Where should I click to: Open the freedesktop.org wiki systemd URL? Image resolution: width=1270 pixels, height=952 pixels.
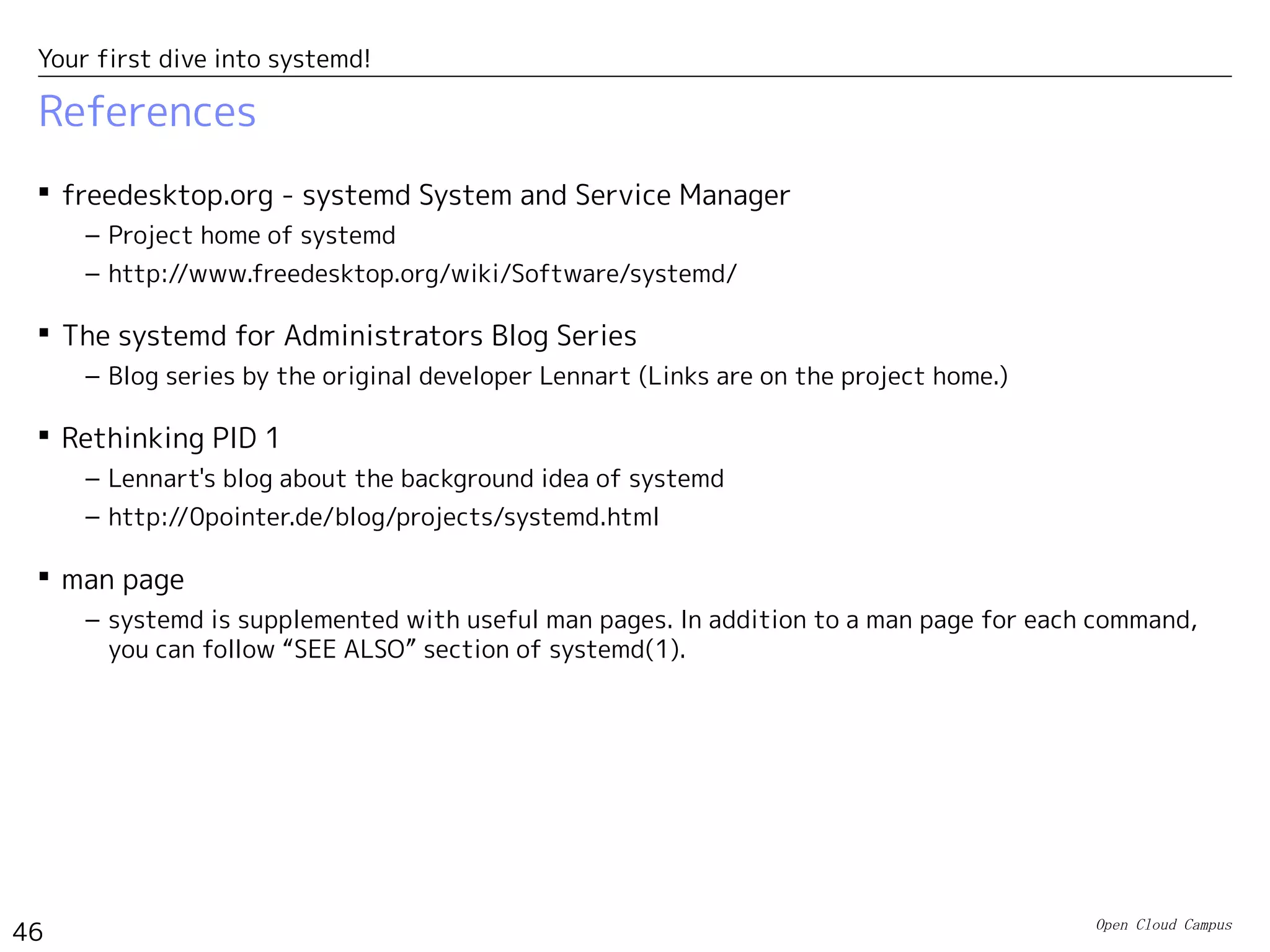click(x=422, y=274)
